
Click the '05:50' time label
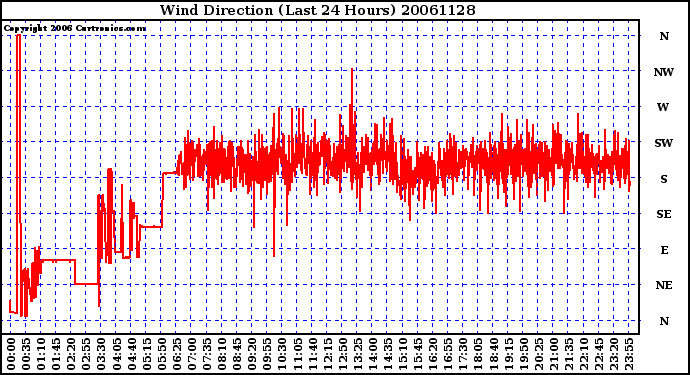[161, 355]
